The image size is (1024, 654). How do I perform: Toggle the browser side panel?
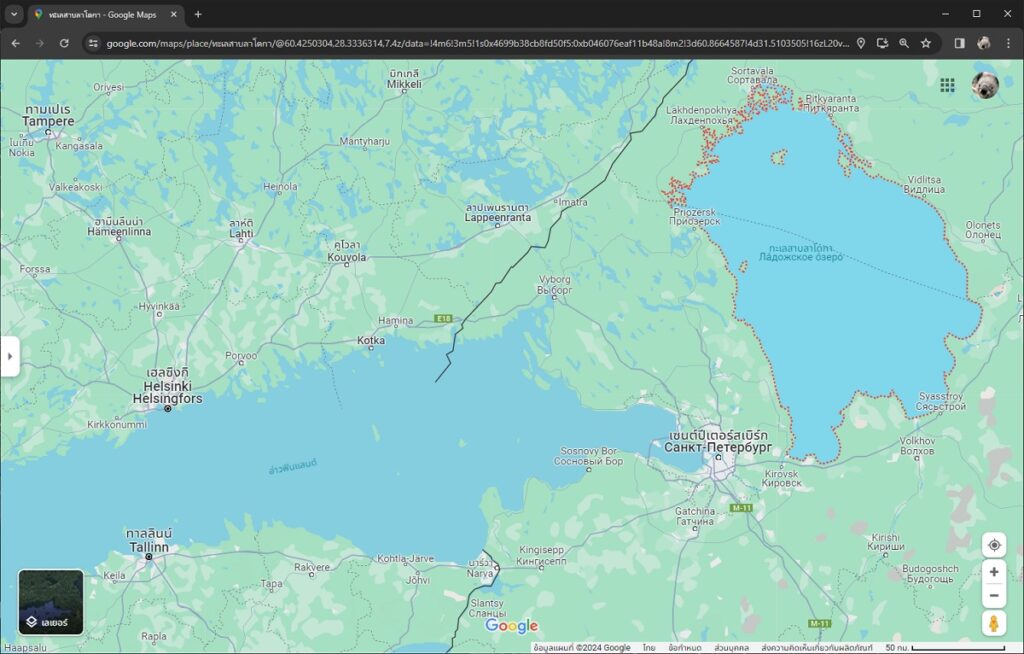click(959, 43)
